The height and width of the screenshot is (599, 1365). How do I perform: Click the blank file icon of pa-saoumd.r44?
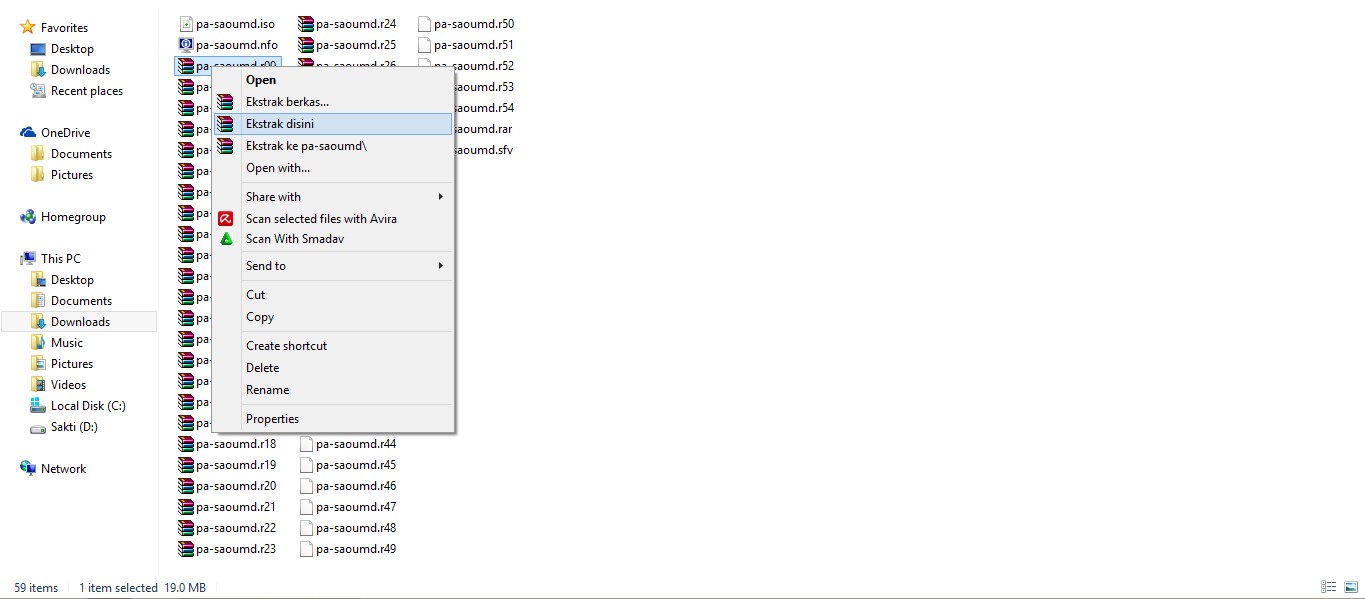pos(307,443)
